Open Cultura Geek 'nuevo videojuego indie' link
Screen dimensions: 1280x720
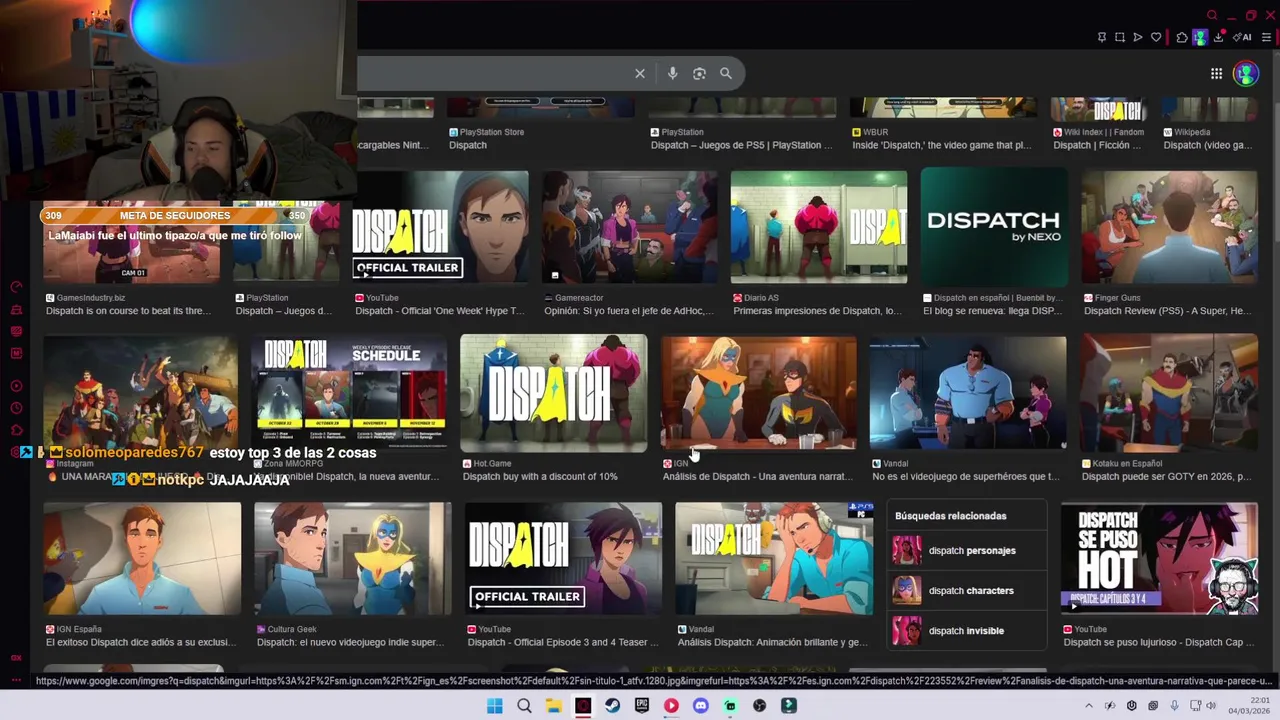point(349,642)
